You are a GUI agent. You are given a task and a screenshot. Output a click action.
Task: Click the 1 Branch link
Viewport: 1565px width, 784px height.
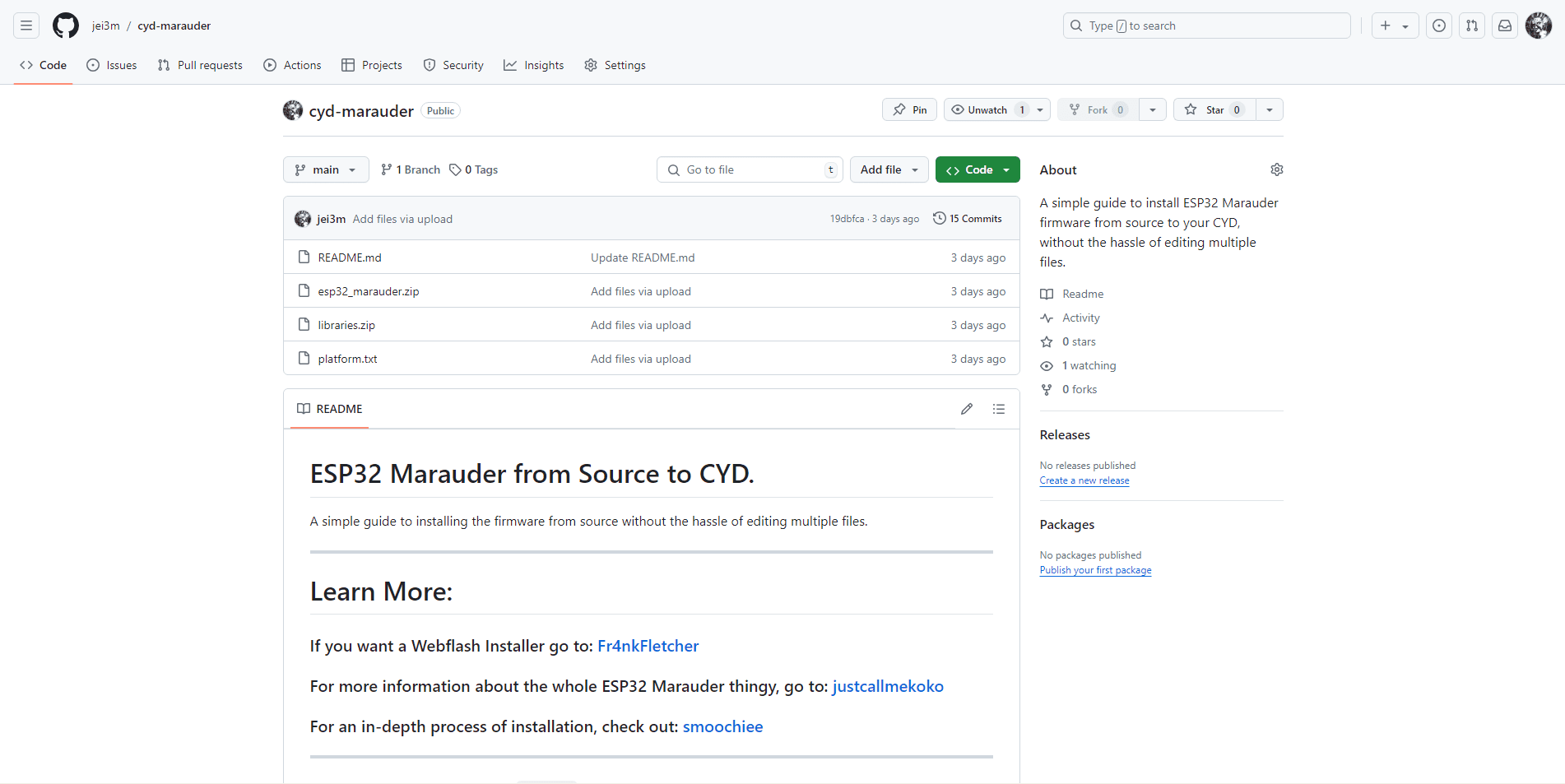(411, 169)
